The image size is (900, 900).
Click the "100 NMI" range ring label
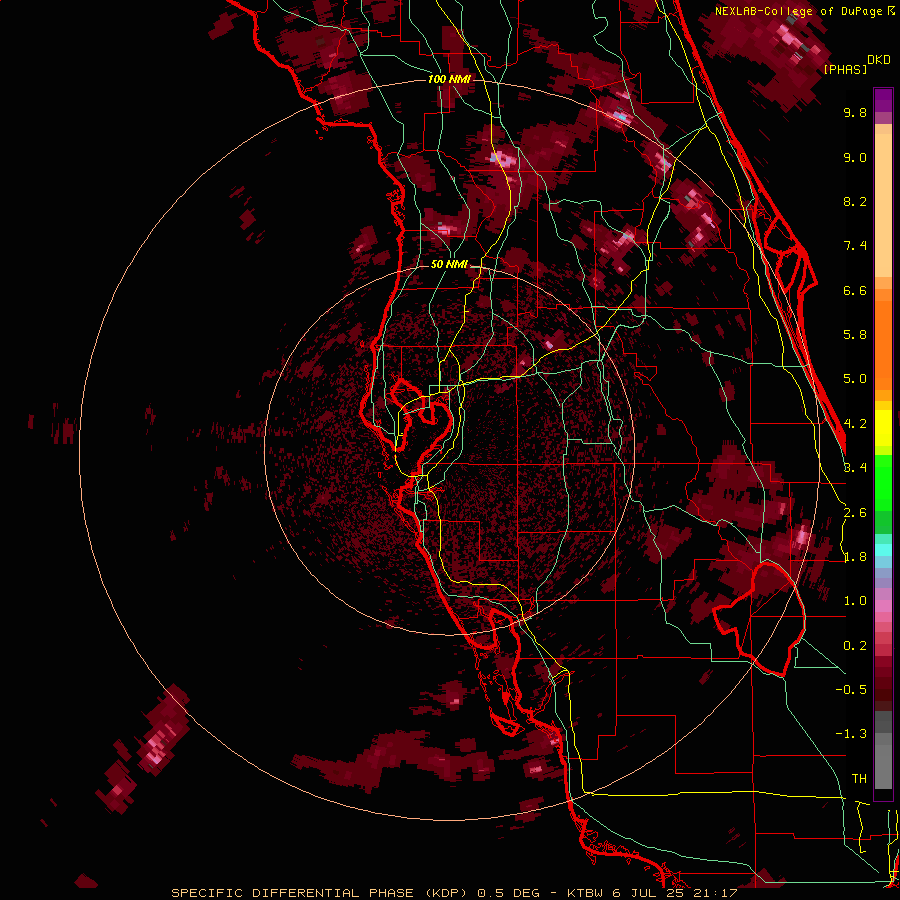click(x=449, y=79)
